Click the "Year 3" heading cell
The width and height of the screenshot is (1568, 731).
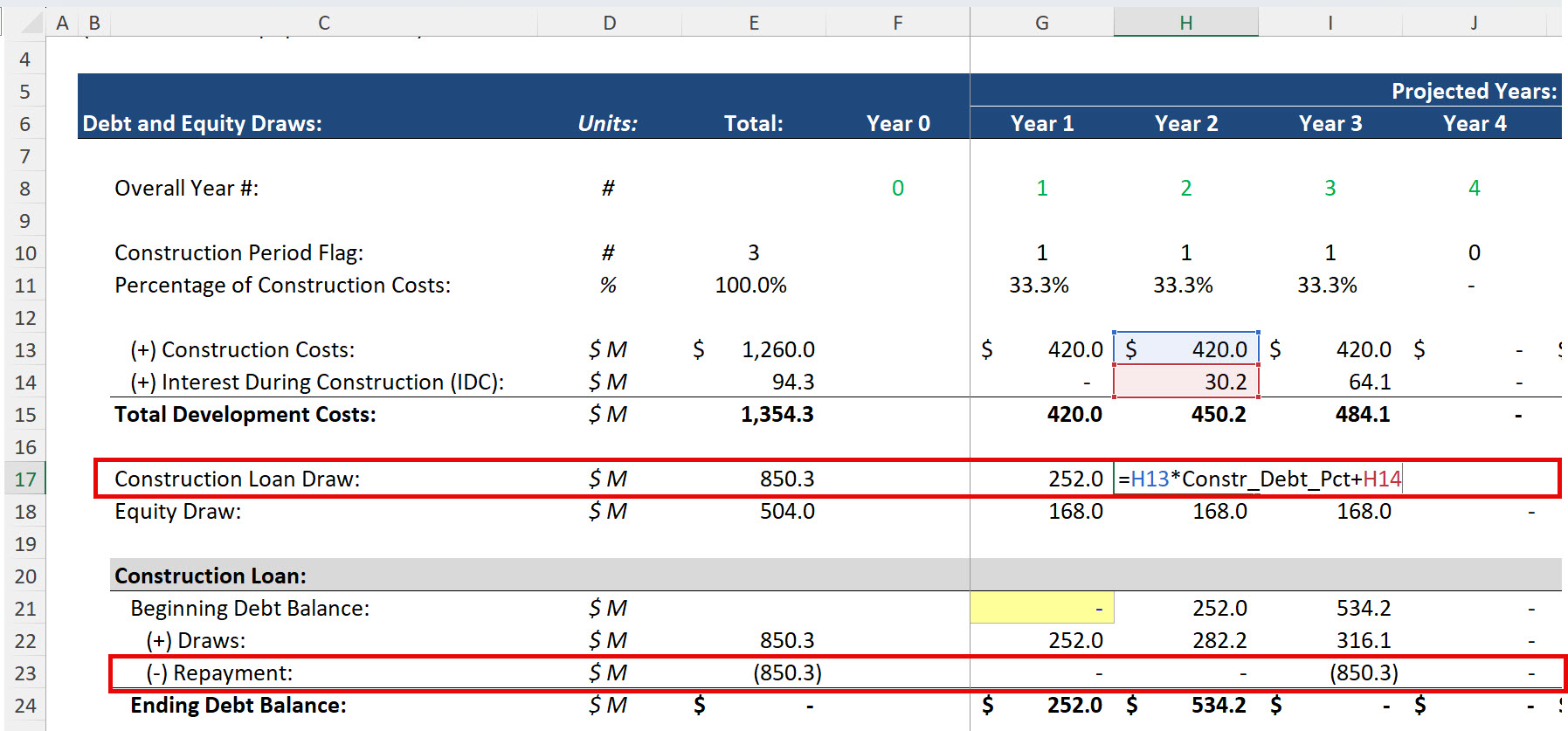tap(1330, 123)
